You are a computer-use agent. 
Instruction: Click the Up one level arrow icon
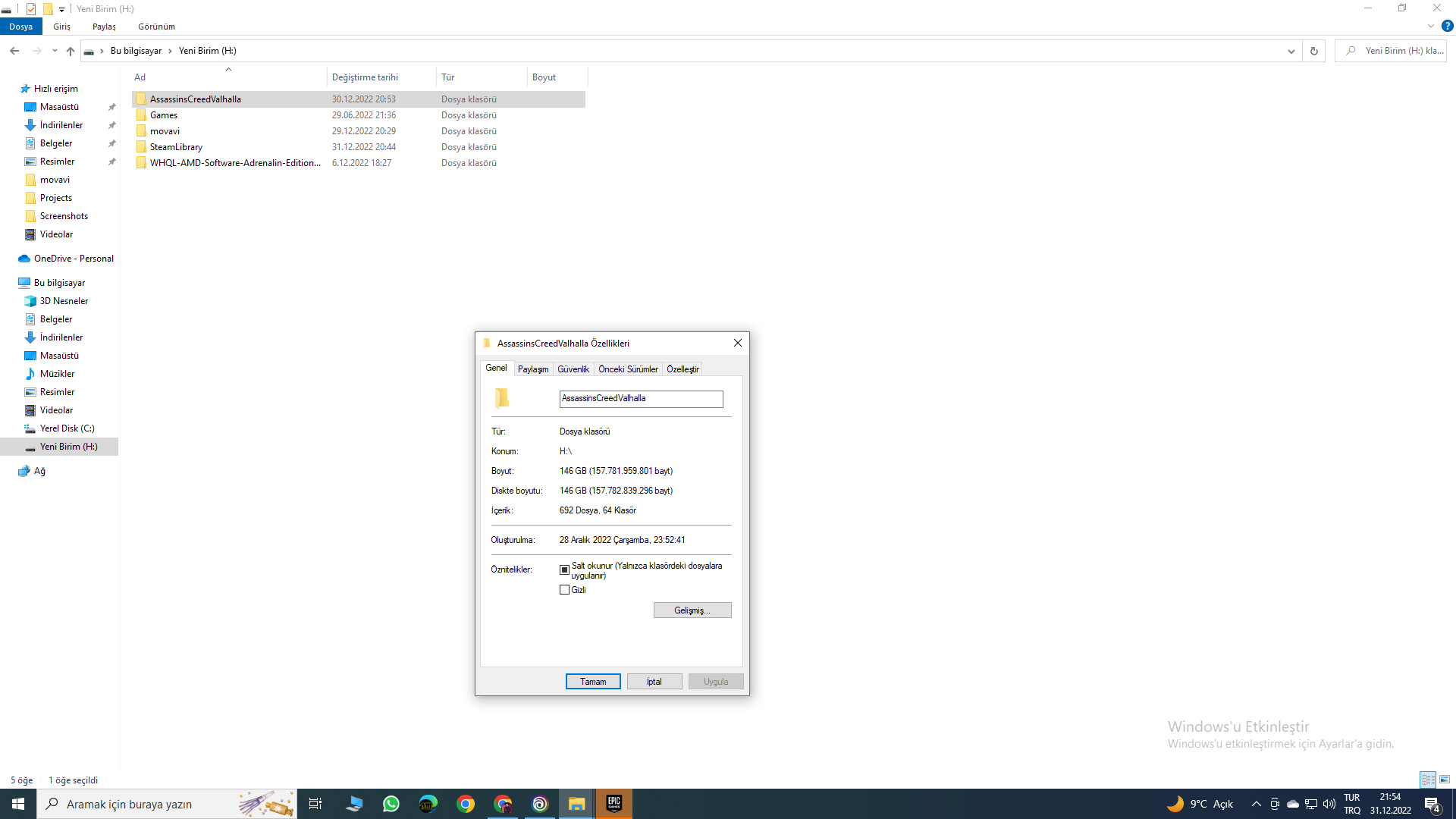click(x=71, y=51)
